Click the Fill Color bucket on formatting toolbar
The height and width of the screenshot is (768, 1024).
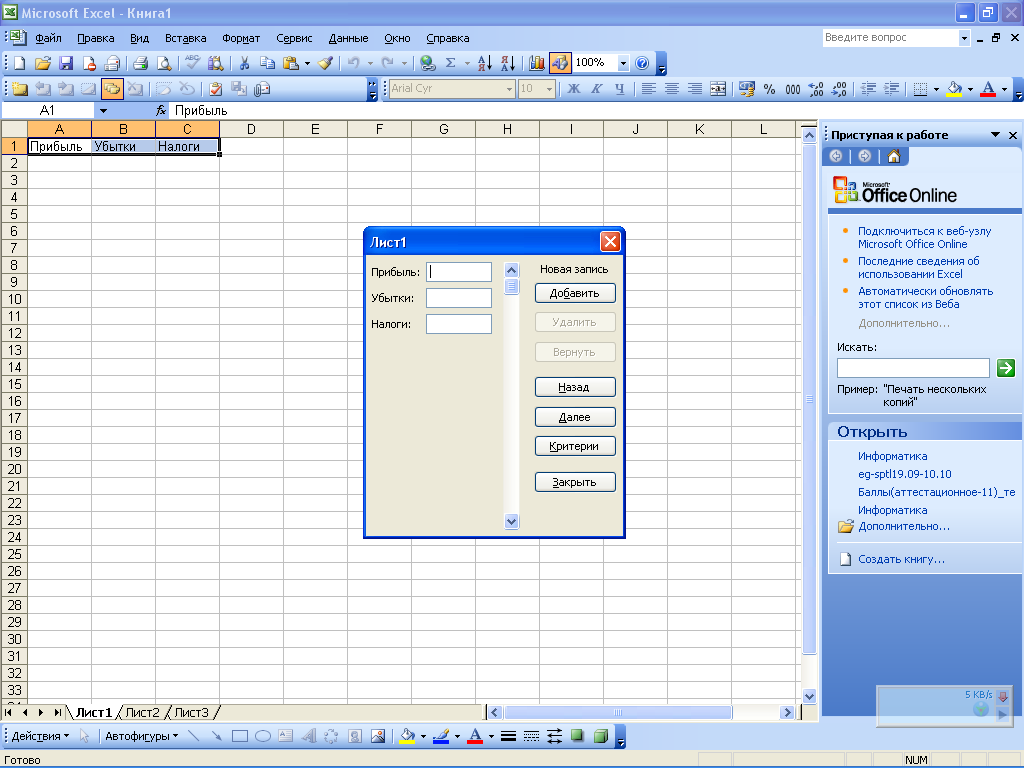point(954,89)
